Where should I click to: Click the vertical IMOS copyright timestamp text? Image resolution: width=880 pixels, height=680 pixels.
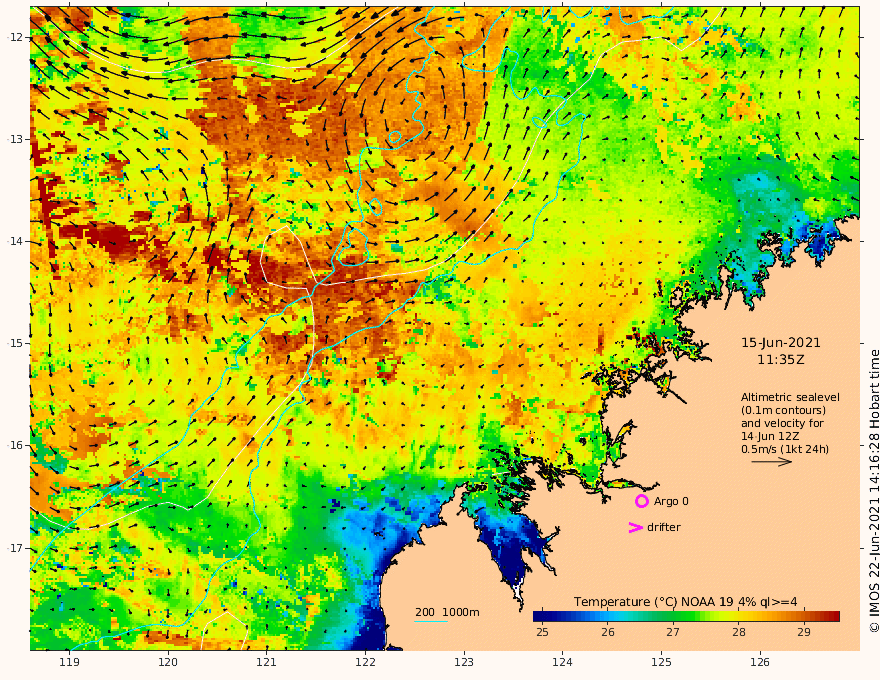(x=874, y=491)
